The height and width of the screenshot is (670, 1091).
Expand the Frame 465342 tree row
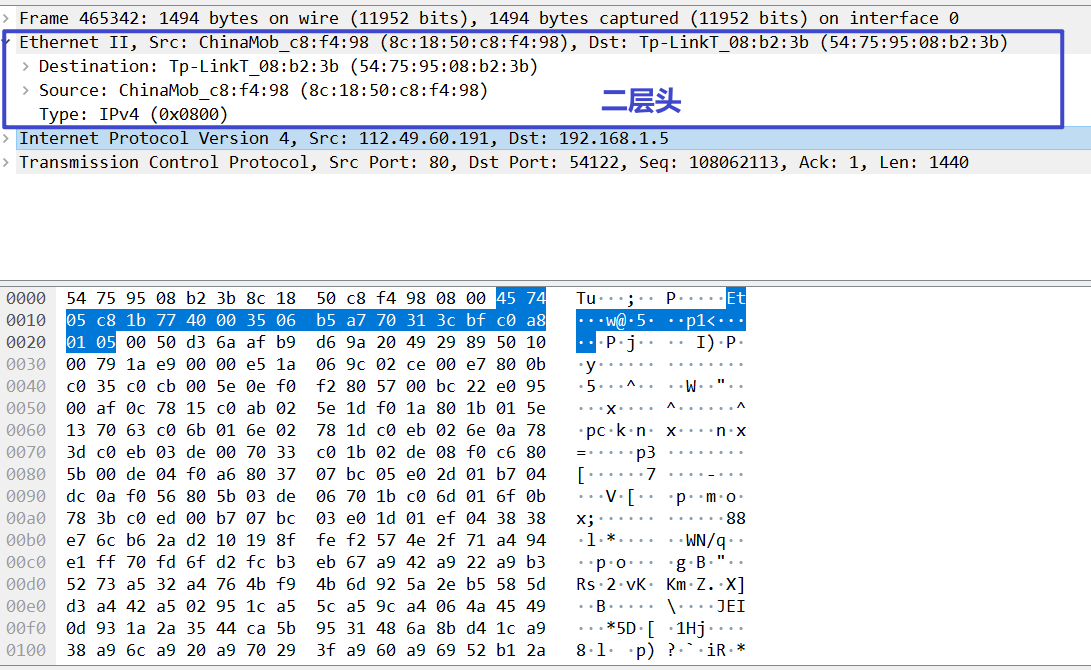[x=6, y=18]
